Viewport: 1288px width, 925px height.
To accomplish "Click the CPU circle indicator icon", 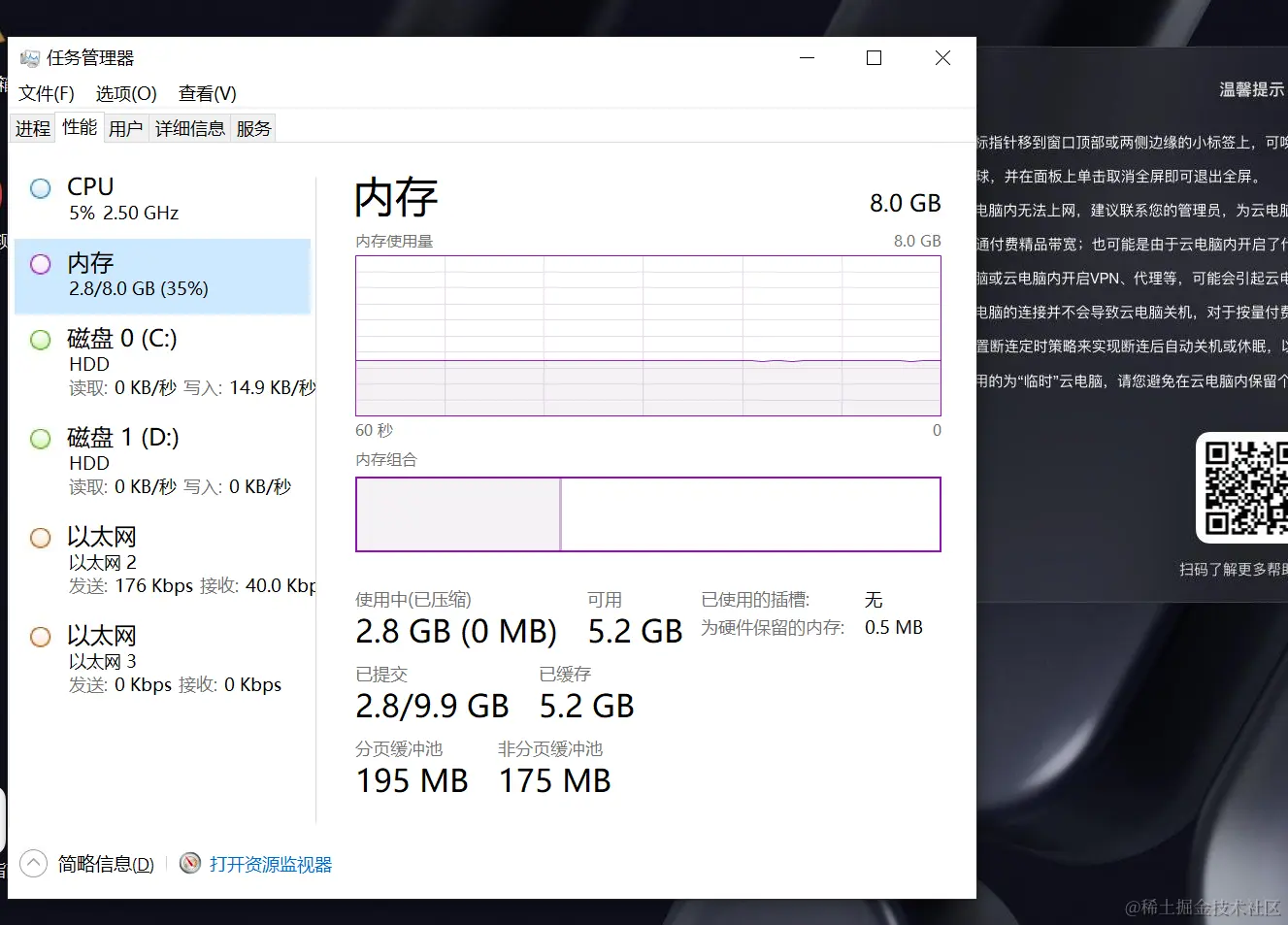I will pyautogui.click(x=41, y=188).
